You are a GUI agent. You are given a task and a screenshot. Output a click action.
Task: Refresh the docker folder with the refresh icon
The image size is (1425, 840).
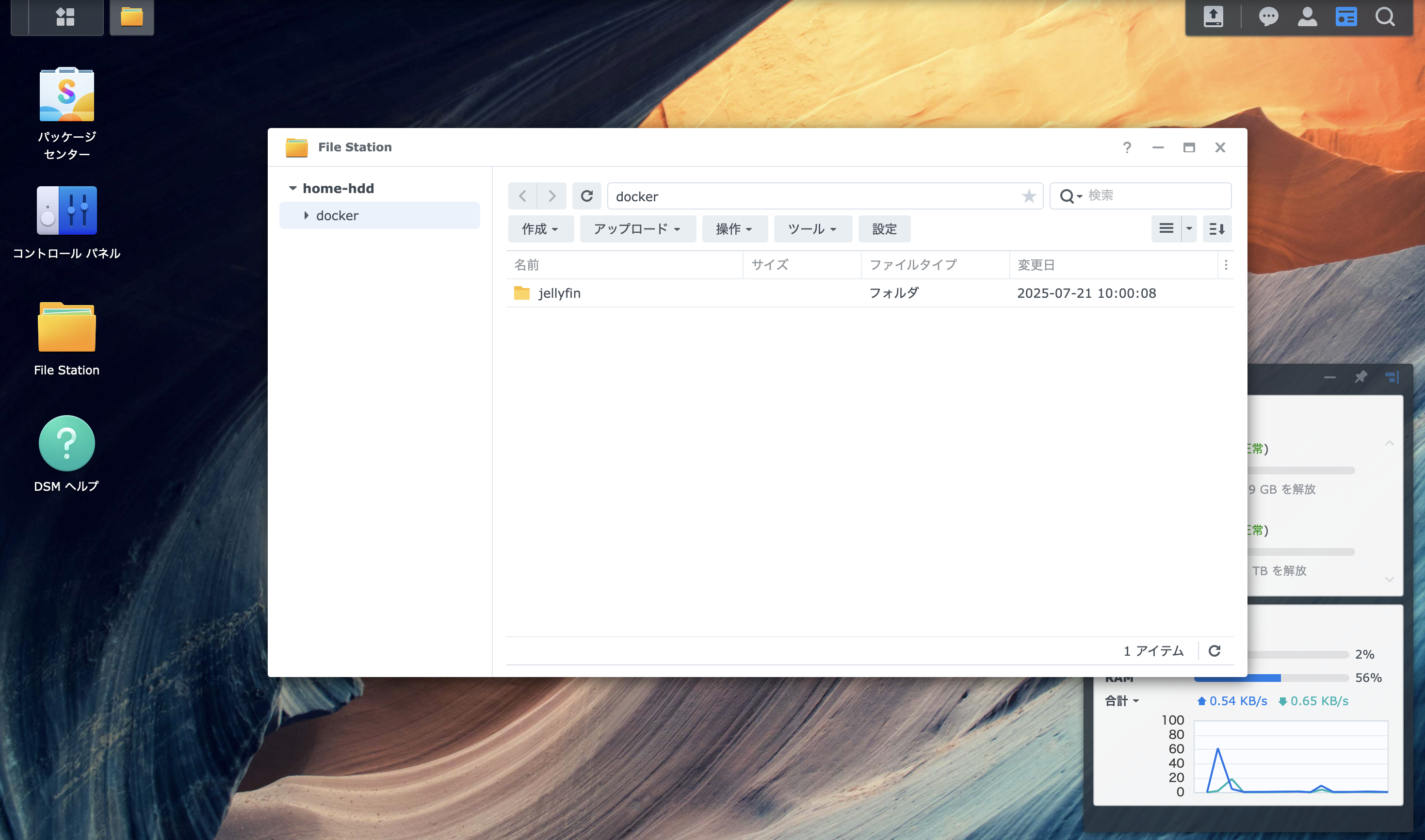(x=587, y=196)
